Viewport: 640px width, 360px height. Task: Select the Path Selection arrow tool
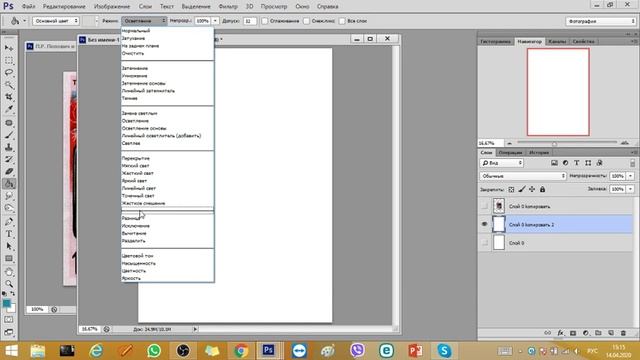tap(9, 246)
